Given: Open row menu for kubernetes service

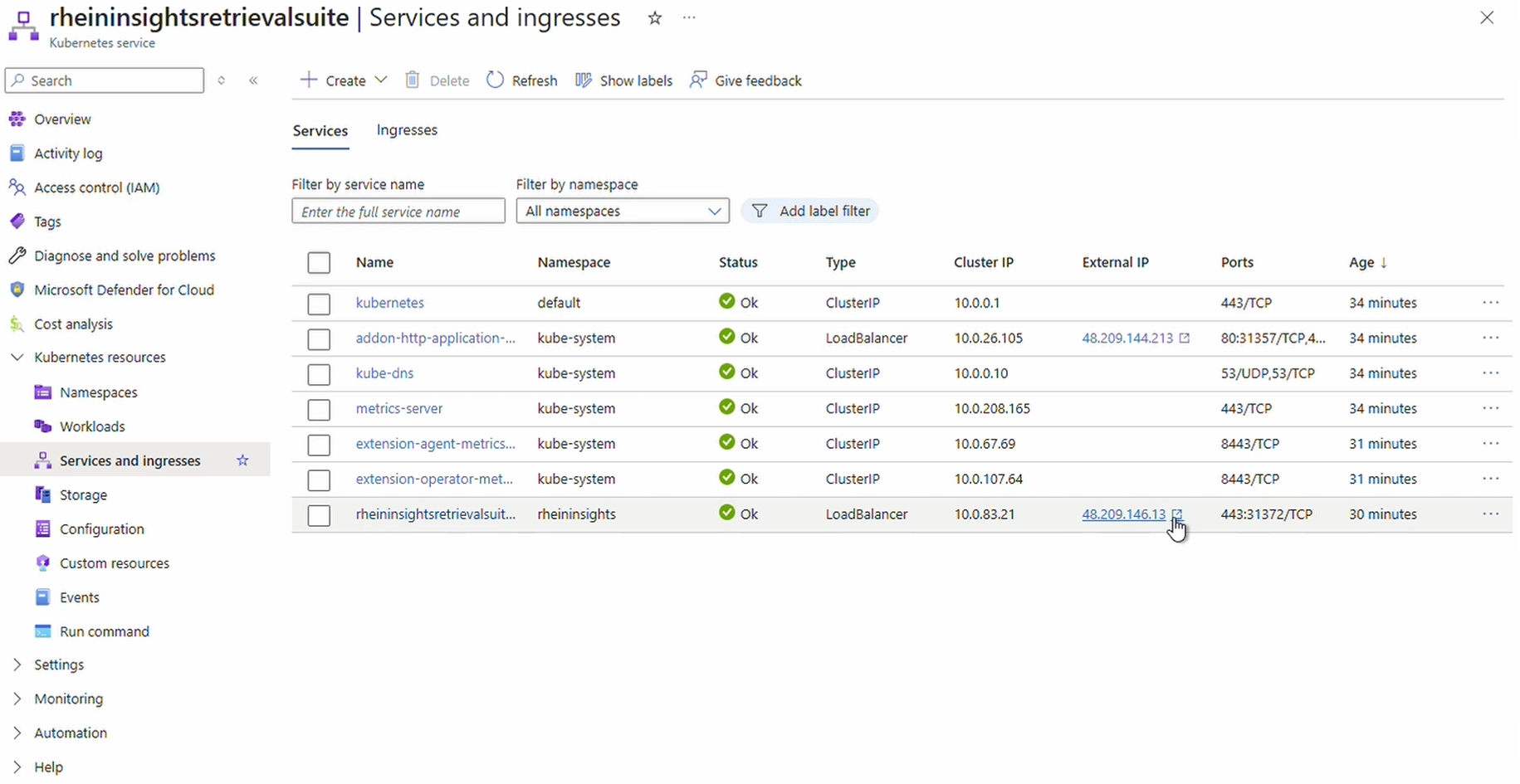Looking at the screenshot, I should pos(1491,303).
